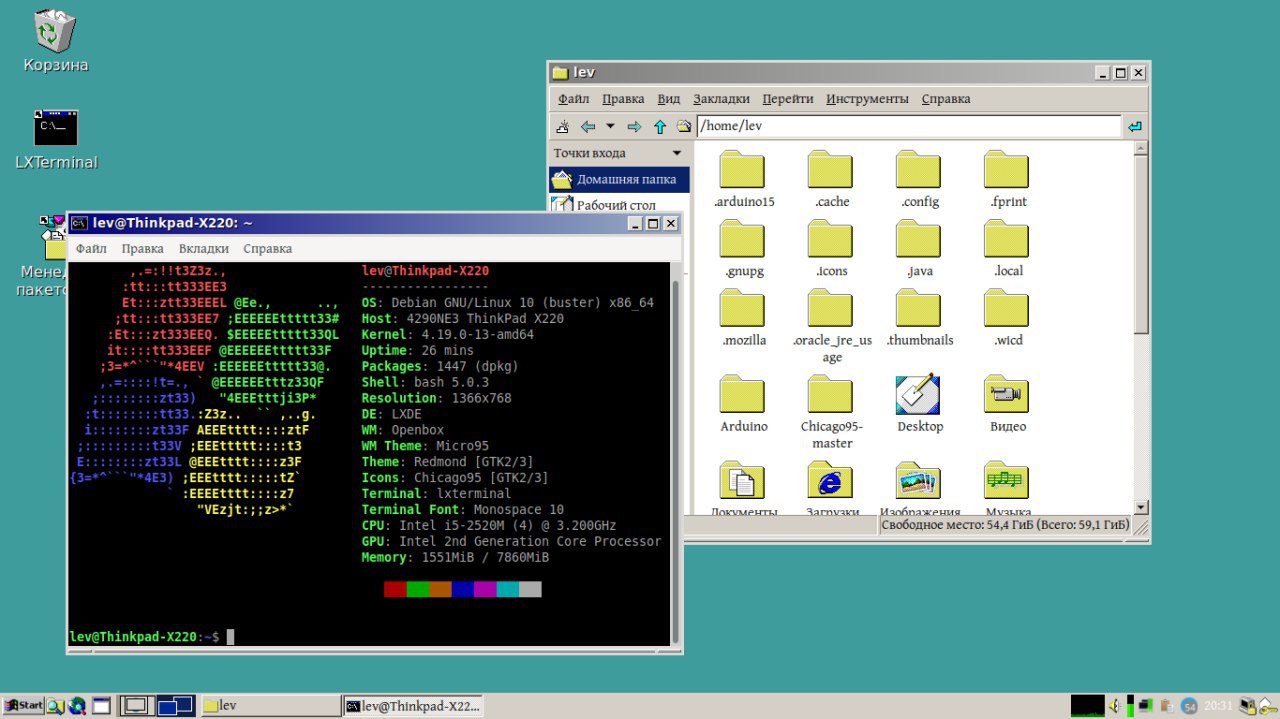Click the home folder icon in file manager toolbar
Viewport: 1280px width, 719px height.
(x=684, y=127)
